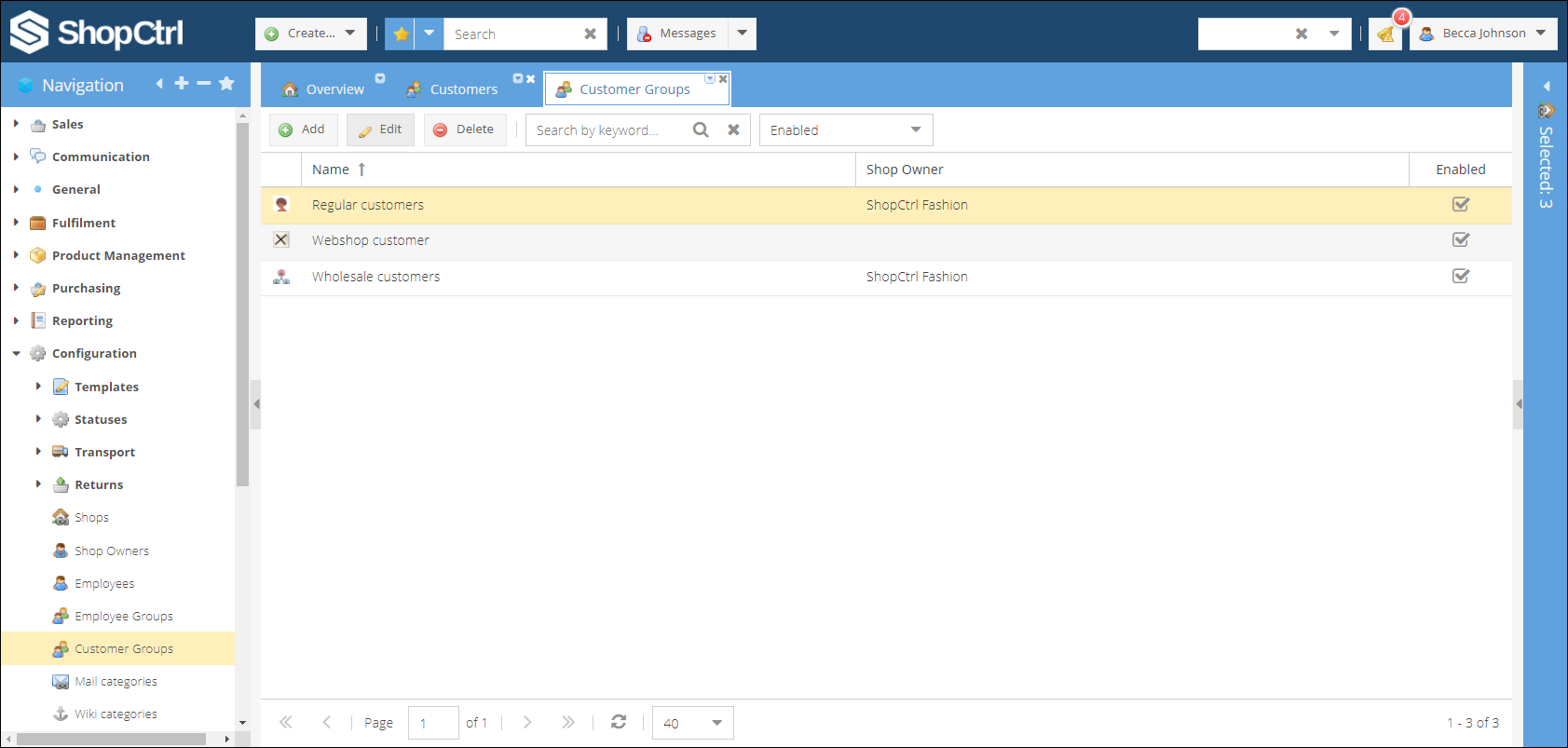Click the navigation horizontal scrollbar
This screenshot has width=1568, height=748.
pyautogui.click(x=112, y=739)
